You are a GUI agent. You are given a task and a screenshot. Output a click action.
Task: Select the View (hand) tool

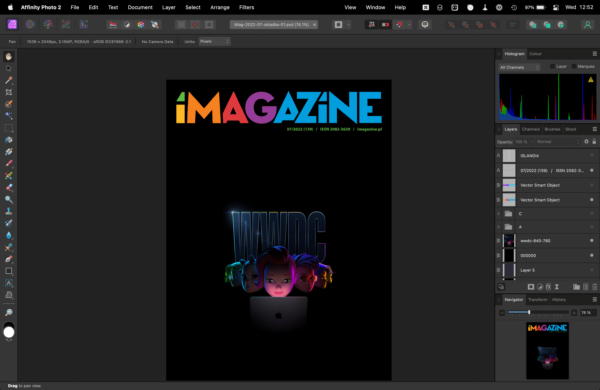9,57
